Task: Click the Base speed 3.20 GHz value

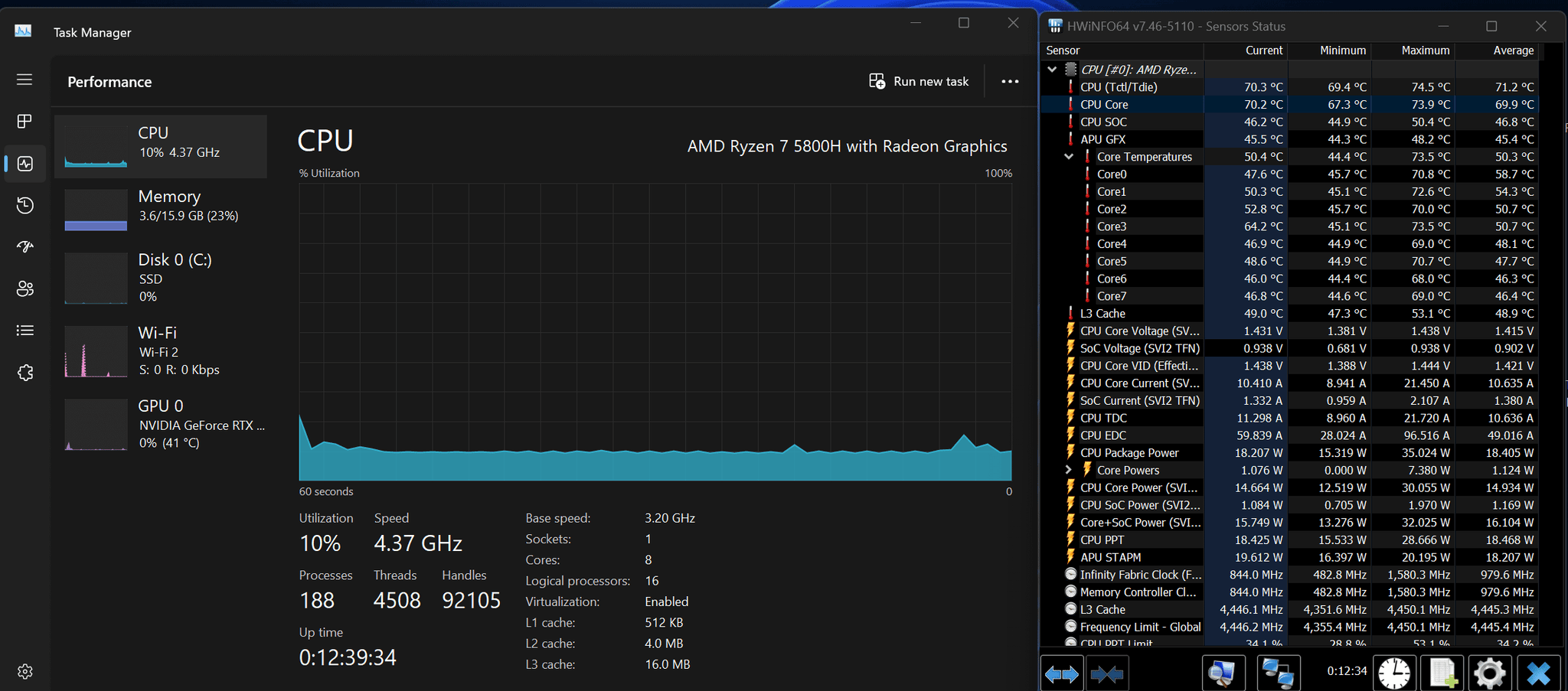Action: [x=670, y=518]
